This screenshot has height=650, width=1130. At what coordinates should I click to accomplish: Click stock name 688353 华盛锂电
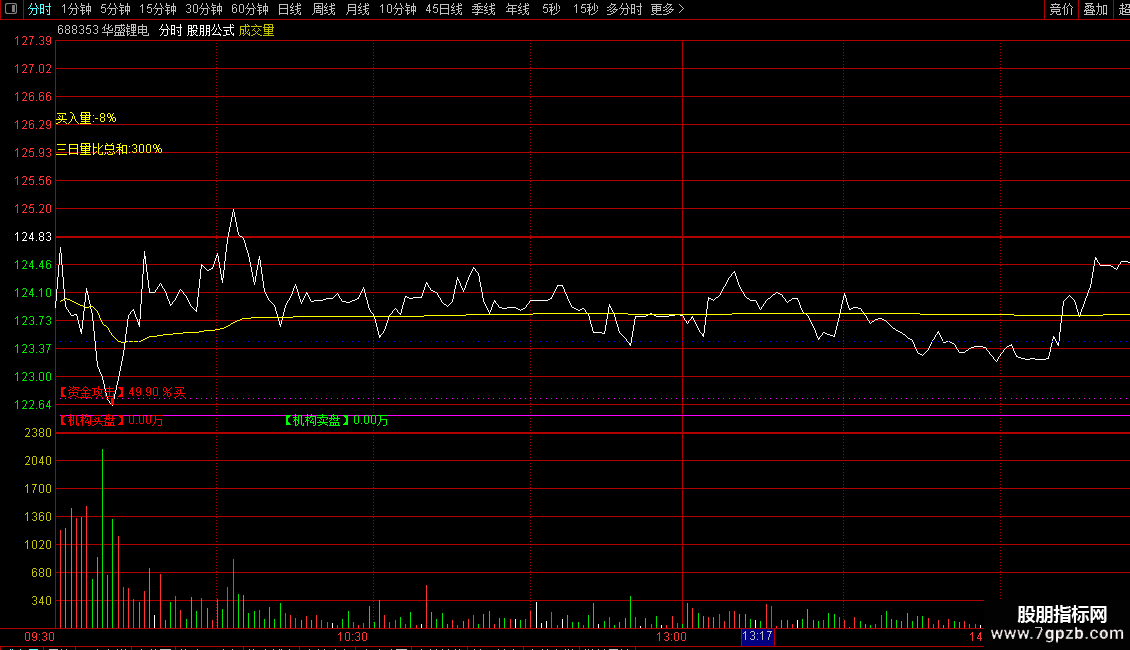pos(103,30)
